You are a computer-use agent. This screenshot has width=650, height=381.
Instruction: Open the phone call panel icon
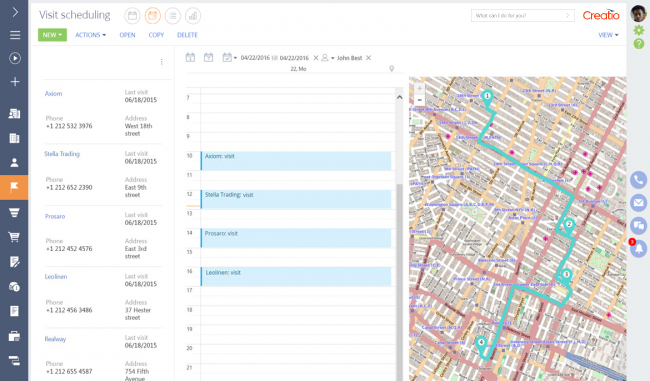[638, 180]
